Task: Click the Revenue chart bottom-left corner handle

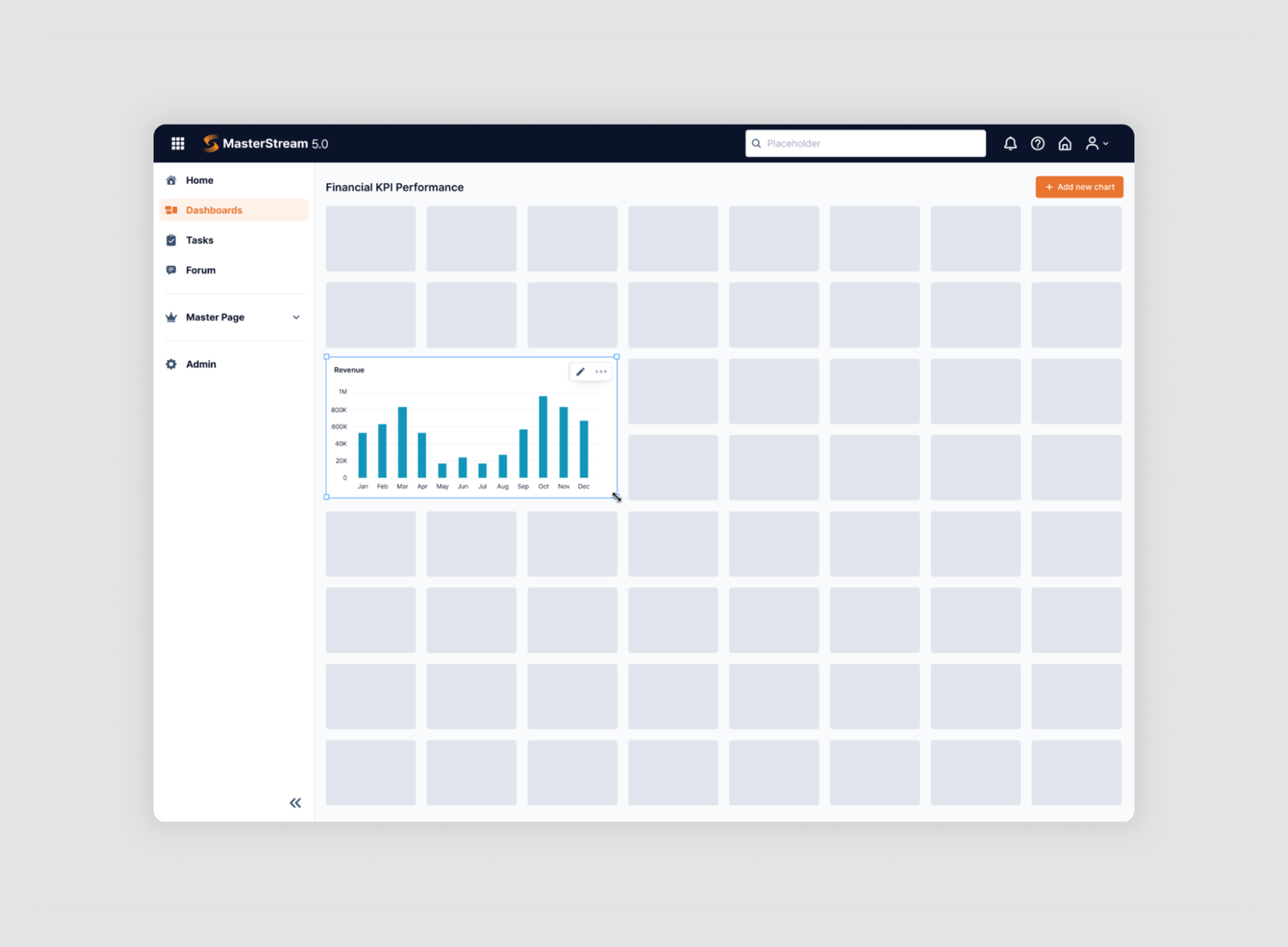Action: pos(327,497)
